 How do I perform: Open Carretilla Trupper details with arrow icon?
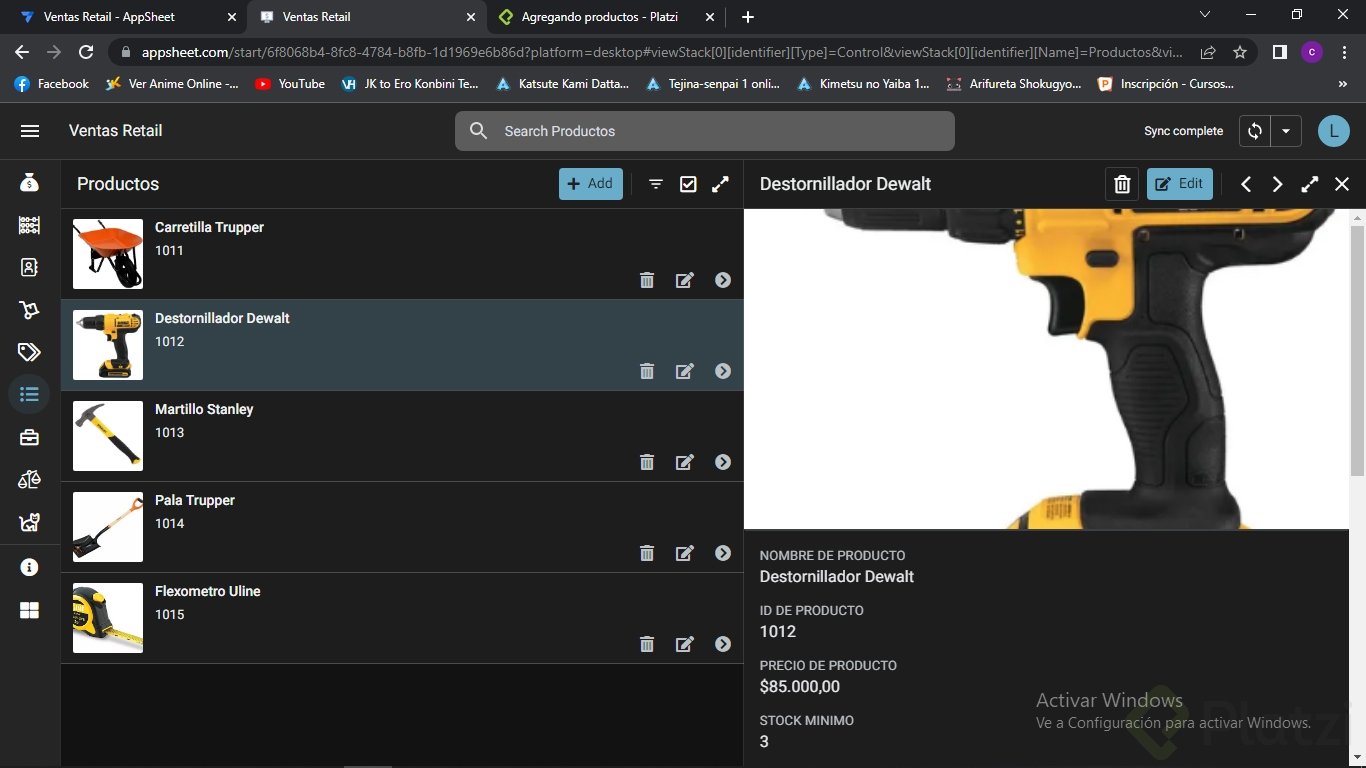[x=723, y=280]
